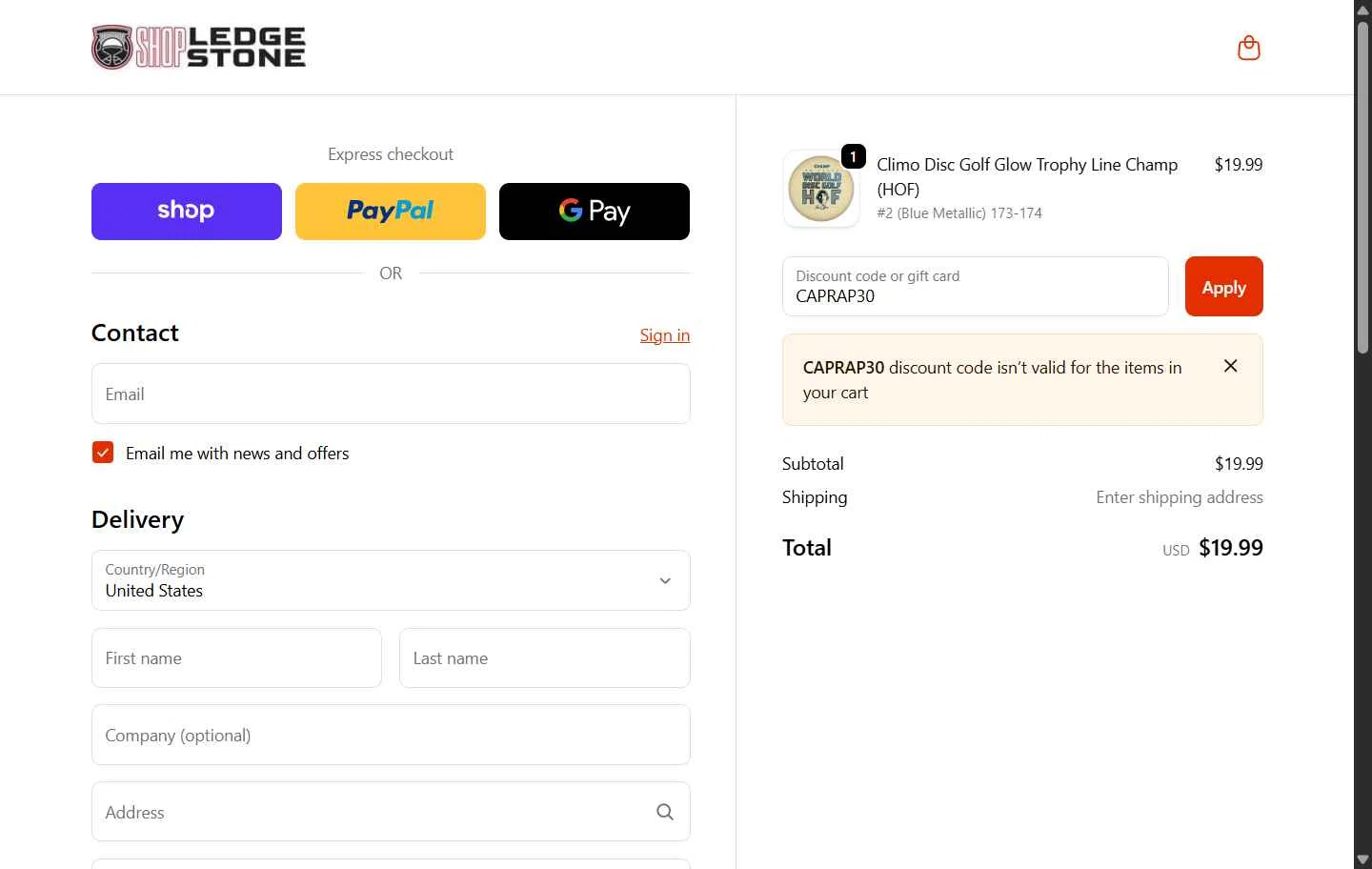The height and width of the screenshot is (869, 1372).
Task: Select the First name field
Action: [x=236, y=657]
